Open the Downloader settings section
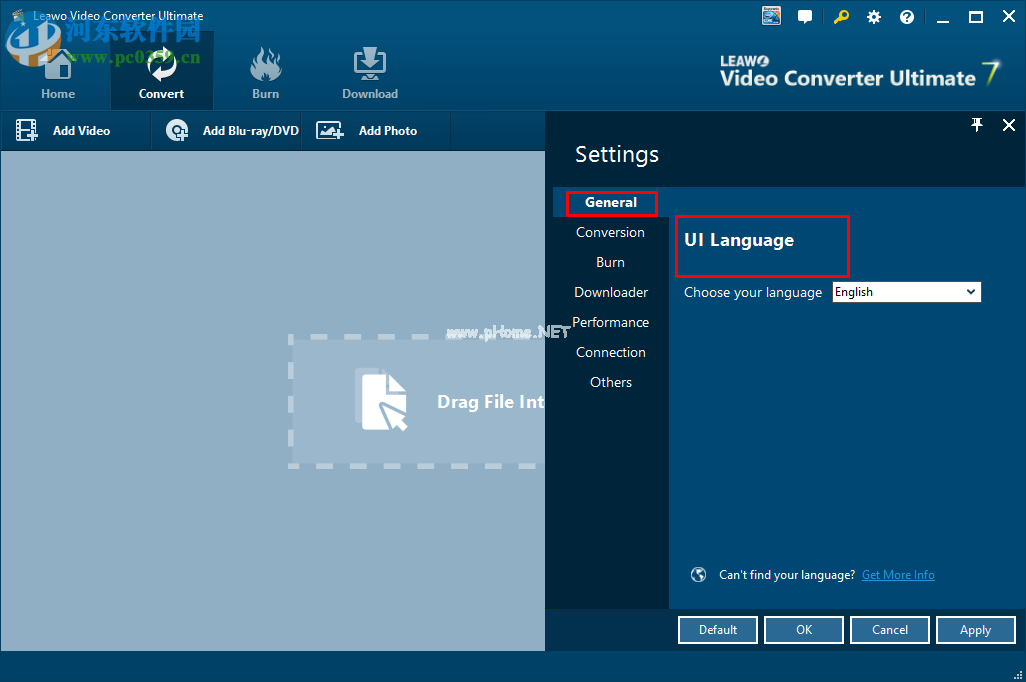This screenshot has height=682, width=1026. (x=611, y=292)
